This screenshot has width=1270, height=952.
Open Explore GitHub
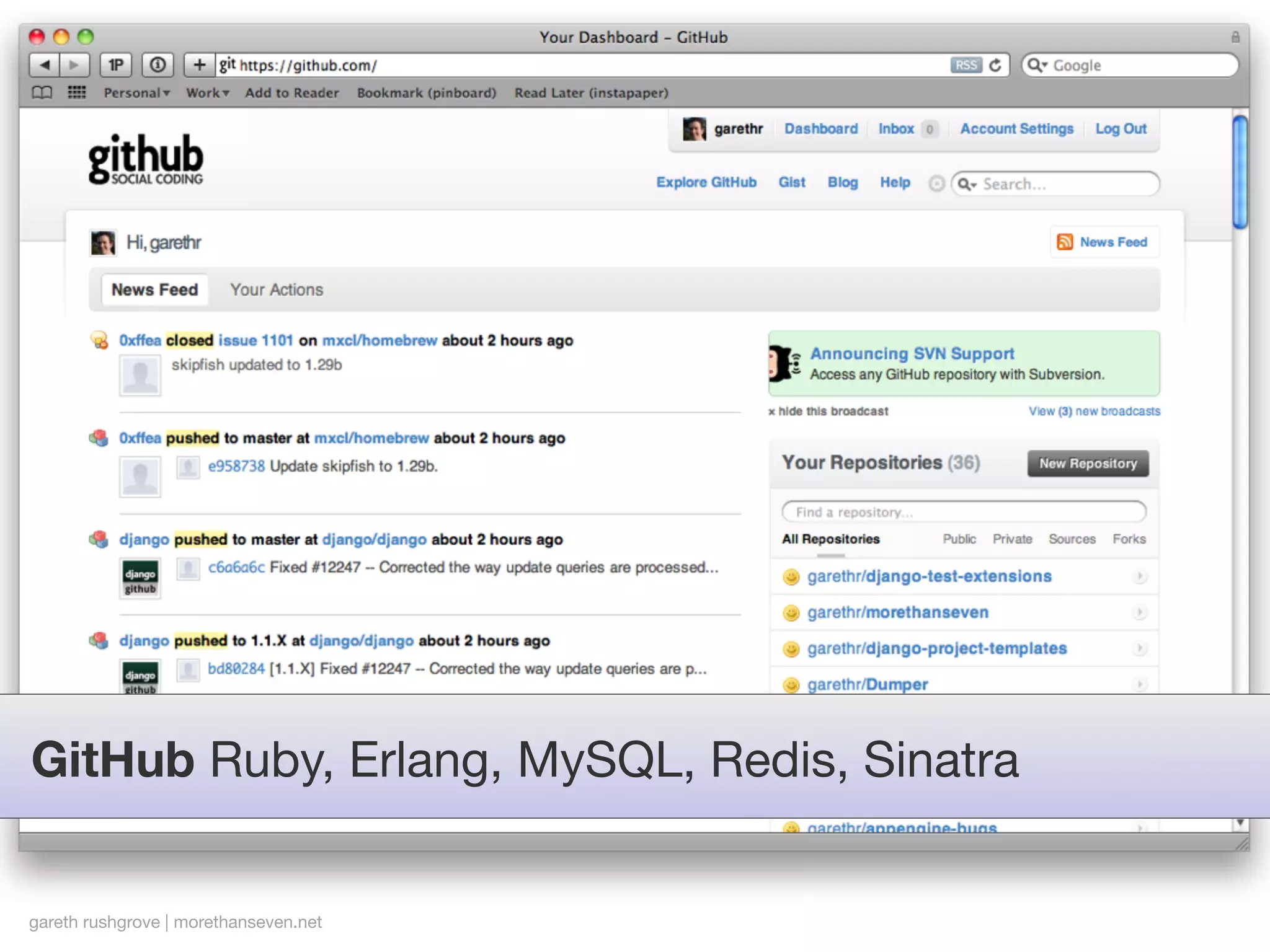[706, 182]
